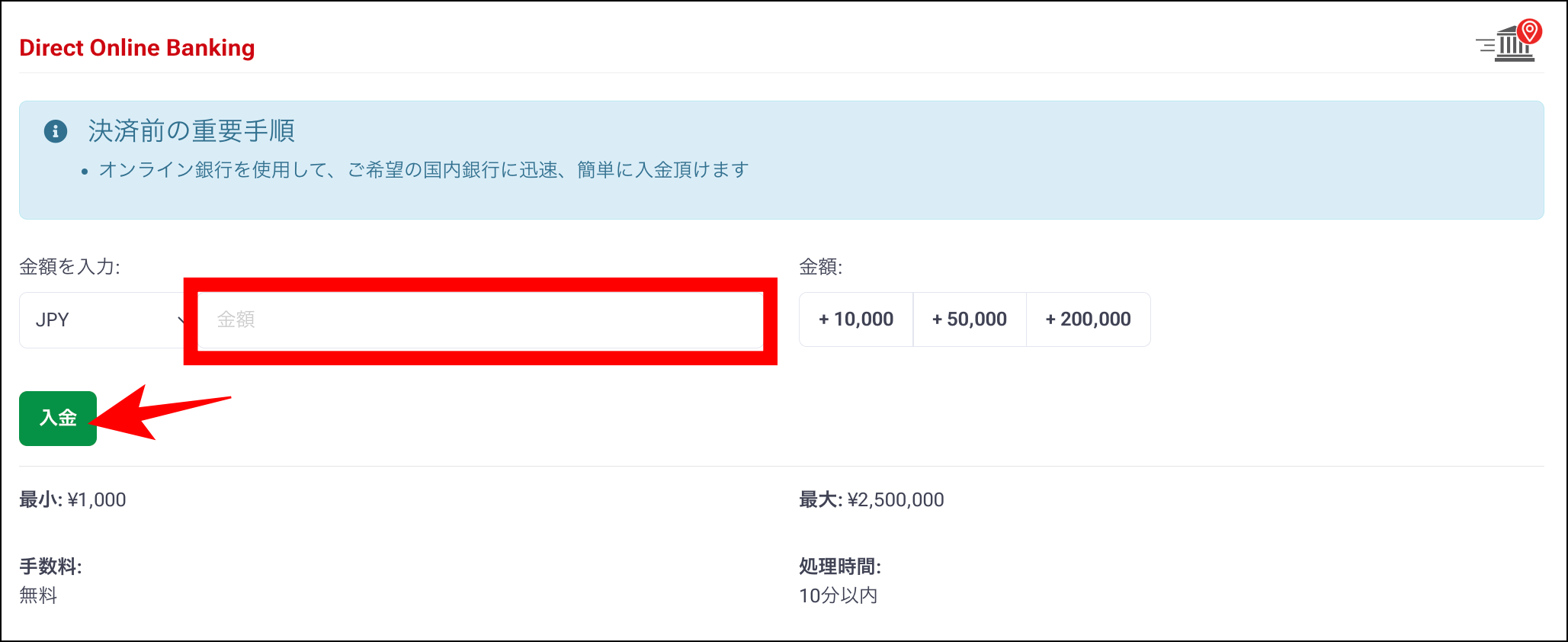Click the 最大 ¥2,500,000 maximum label

(871, 499)
